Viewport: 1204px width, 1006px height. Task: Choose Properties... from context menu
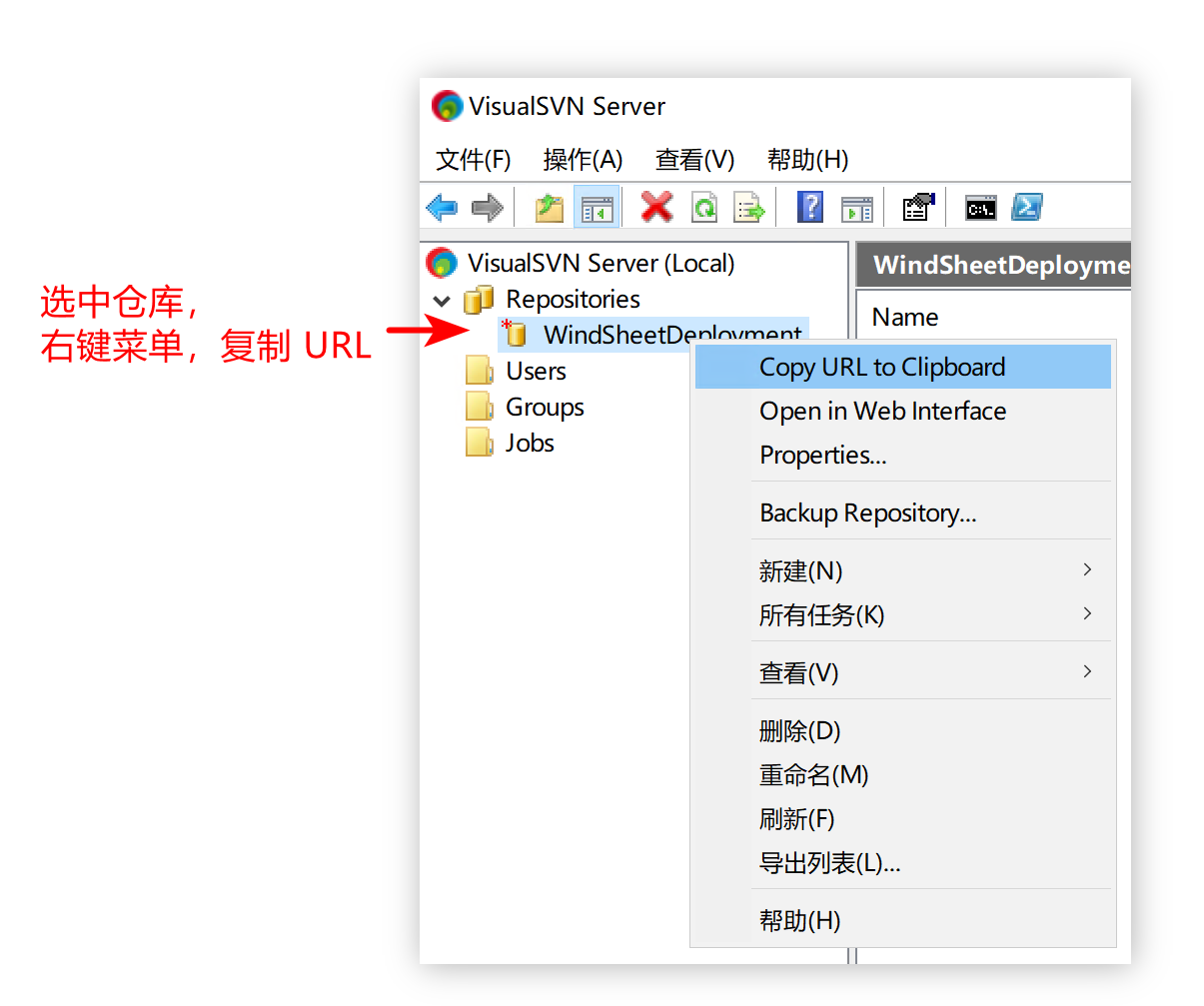pos(903,455)
